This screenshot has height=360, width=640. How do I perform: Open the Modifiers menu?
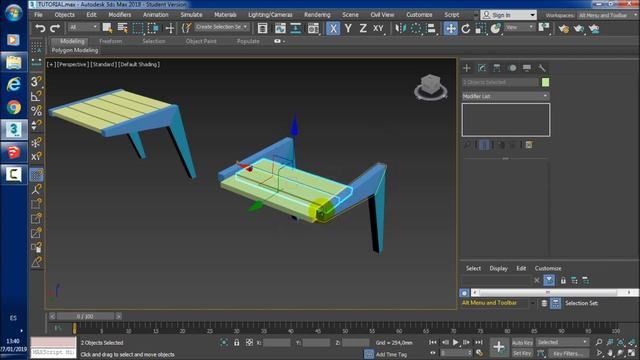coord(120,15)
